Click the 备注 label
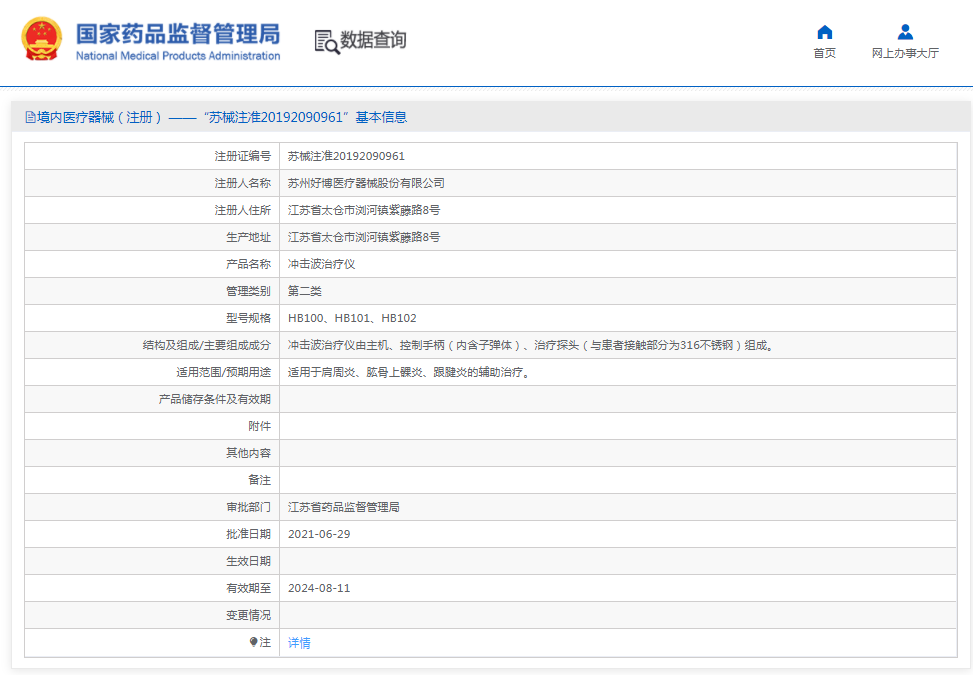This screenshot has width=973, height=675. click(x=259, y=480)
